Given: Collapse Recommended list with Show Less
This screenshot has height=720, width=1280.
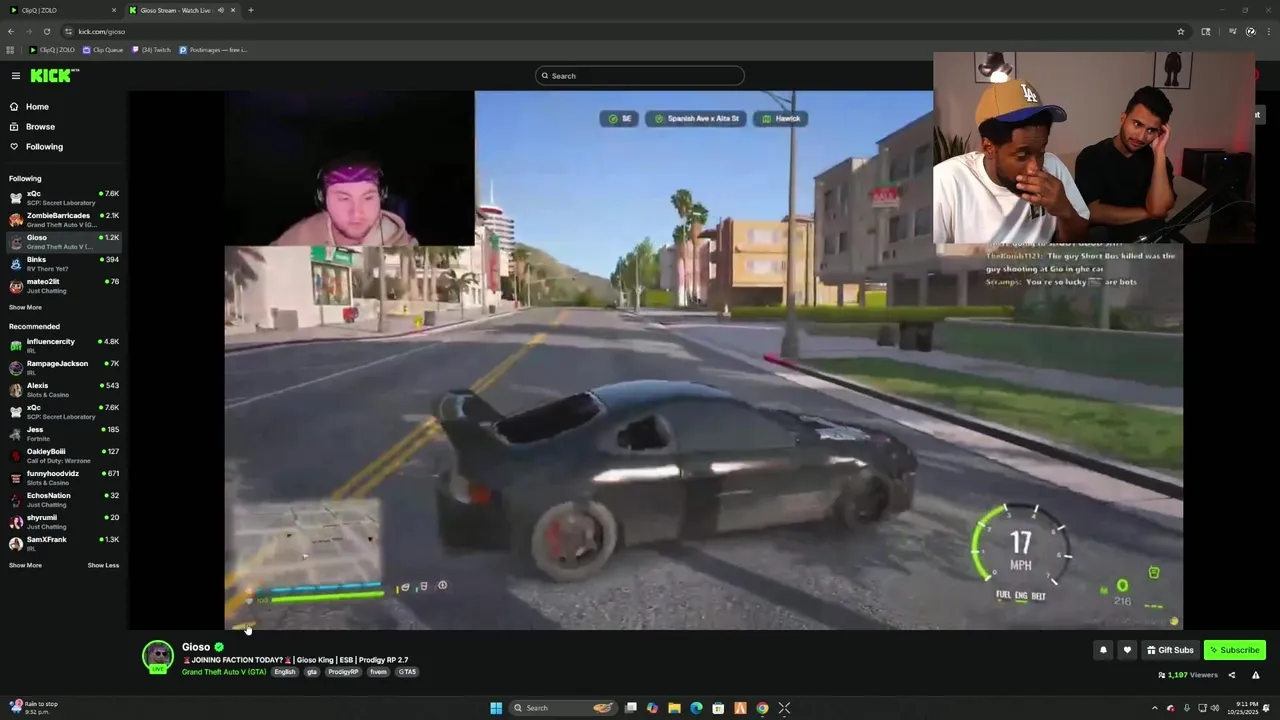Looking at the screenshot, I should [x=103, y=566].
